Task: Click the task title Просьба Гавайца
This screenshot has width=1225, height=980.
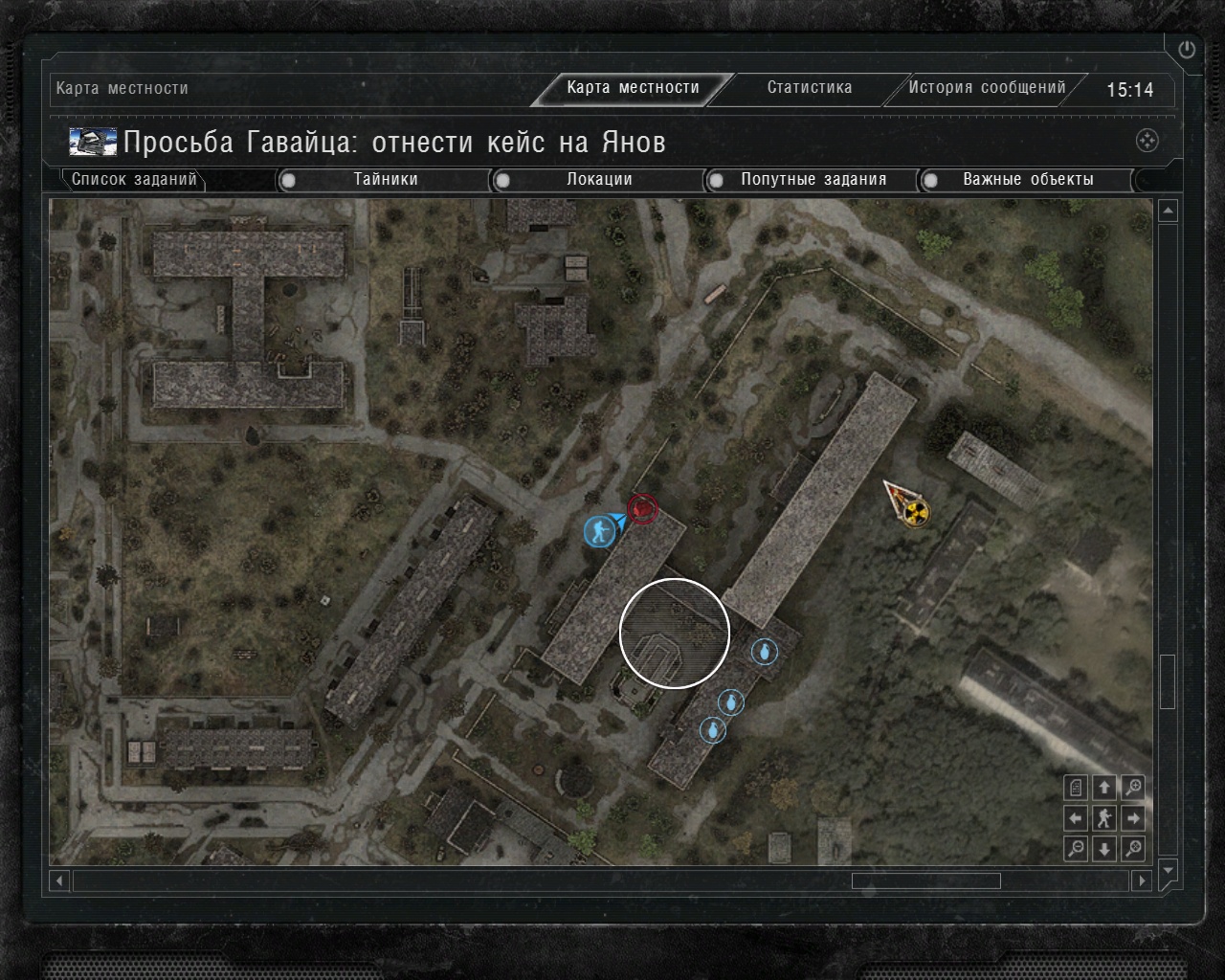Action: 394,143
